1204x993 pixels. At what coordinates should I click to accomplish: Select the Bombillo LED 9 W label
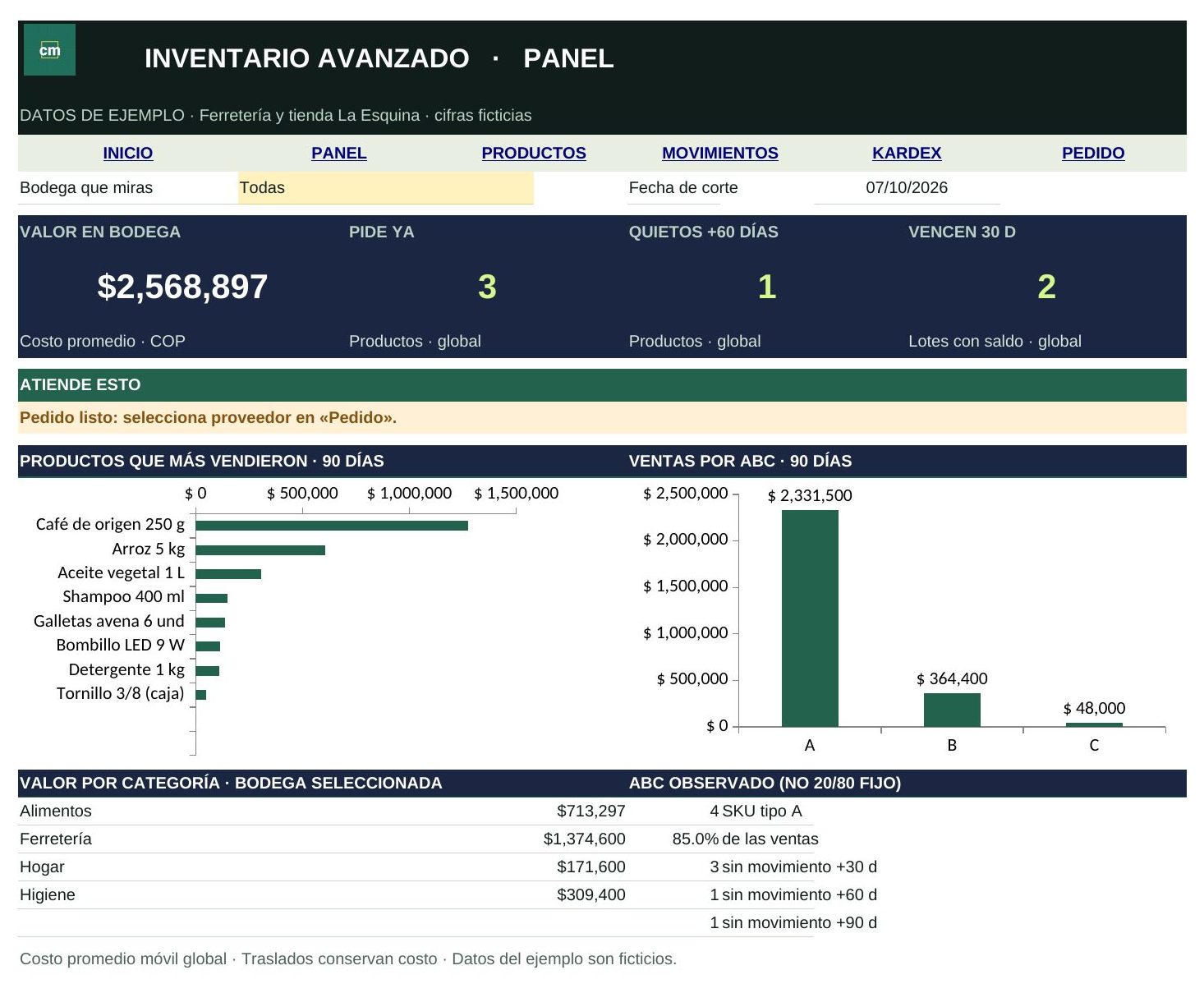coord(121,645)
